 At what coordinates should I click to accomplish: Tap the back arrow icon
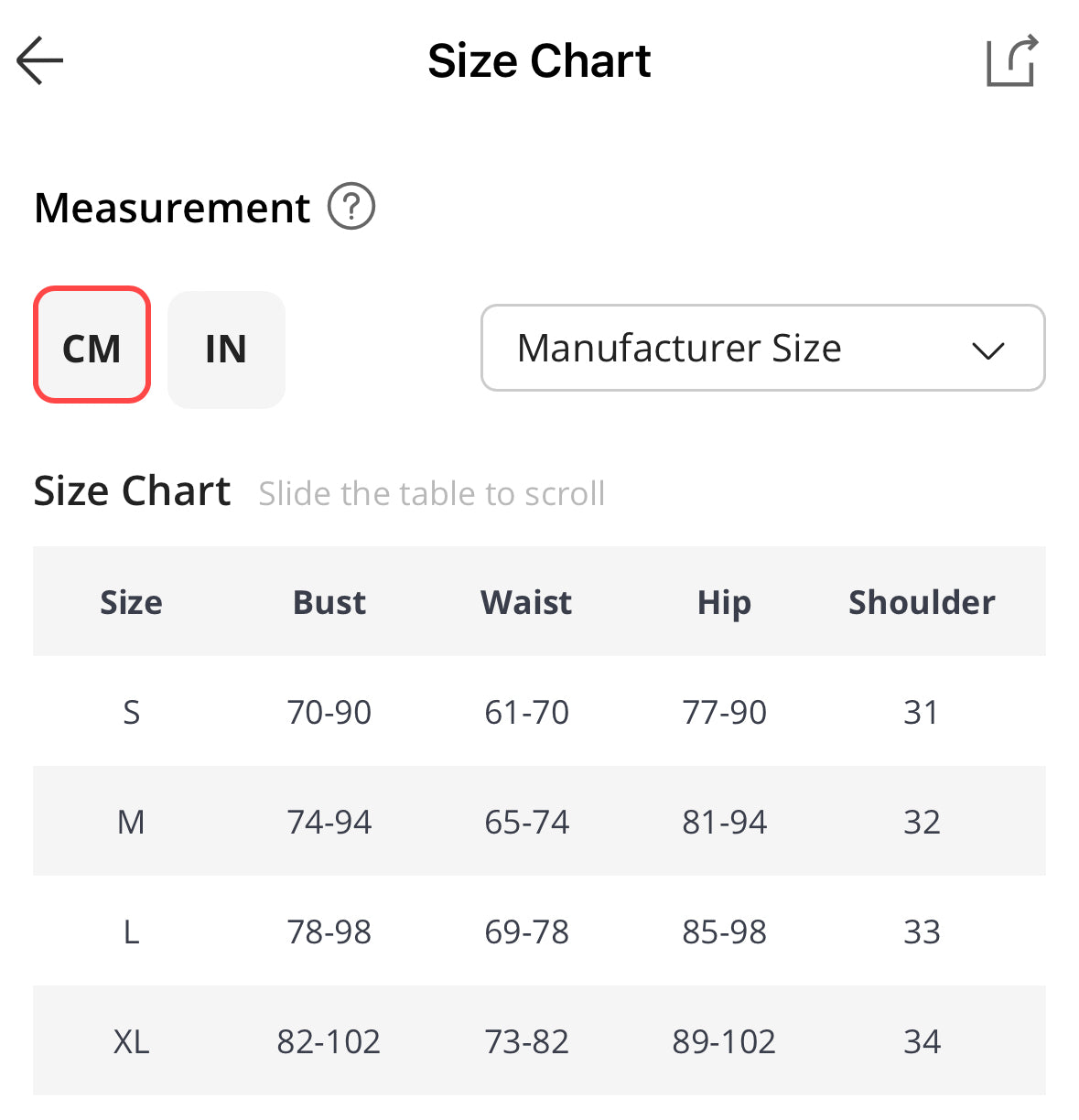click(x=40, y=61)
